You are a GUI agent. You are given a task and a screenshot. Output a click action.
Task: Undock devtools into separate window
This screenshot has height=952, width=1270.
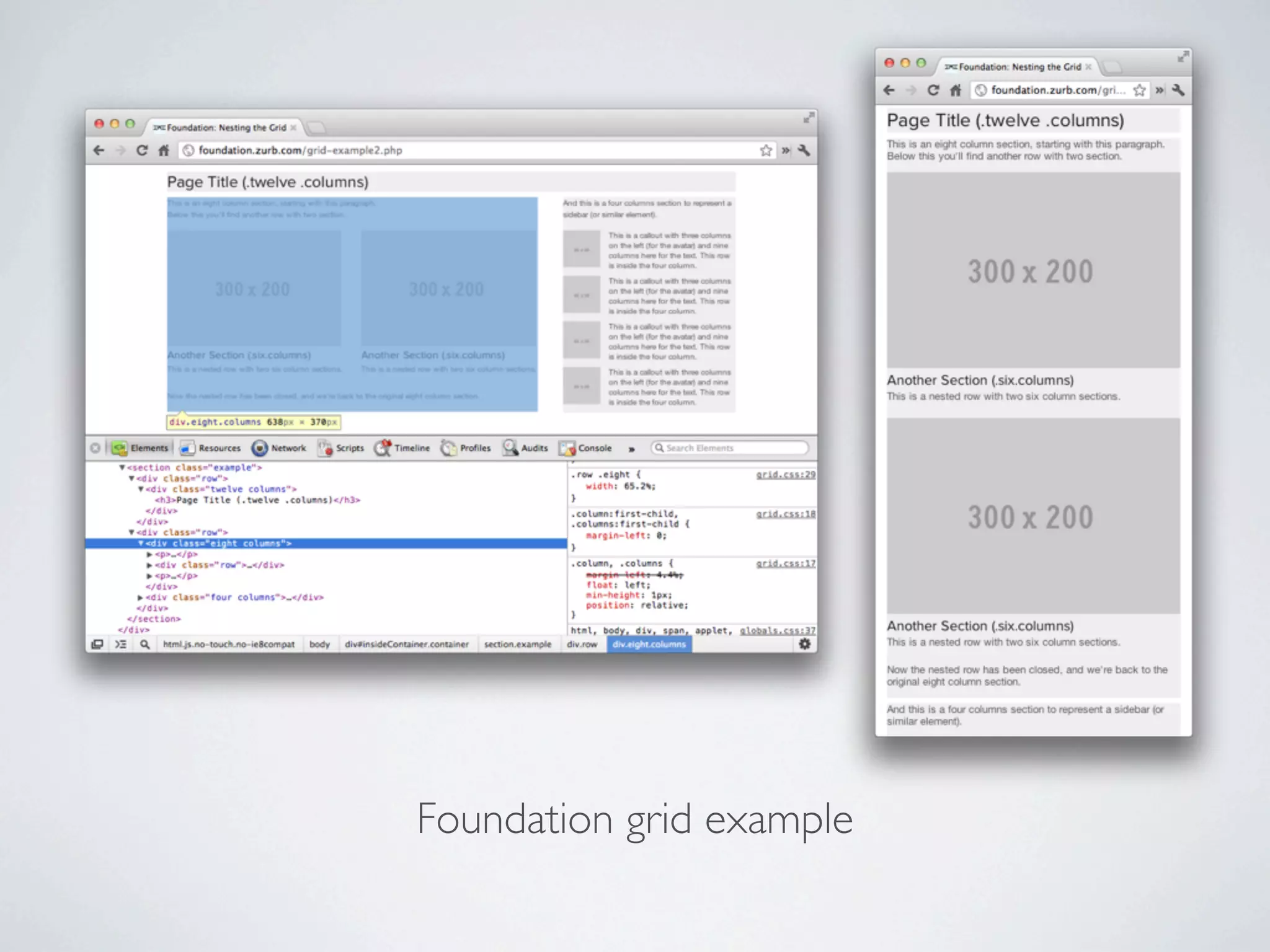click(x=97, y=645)
